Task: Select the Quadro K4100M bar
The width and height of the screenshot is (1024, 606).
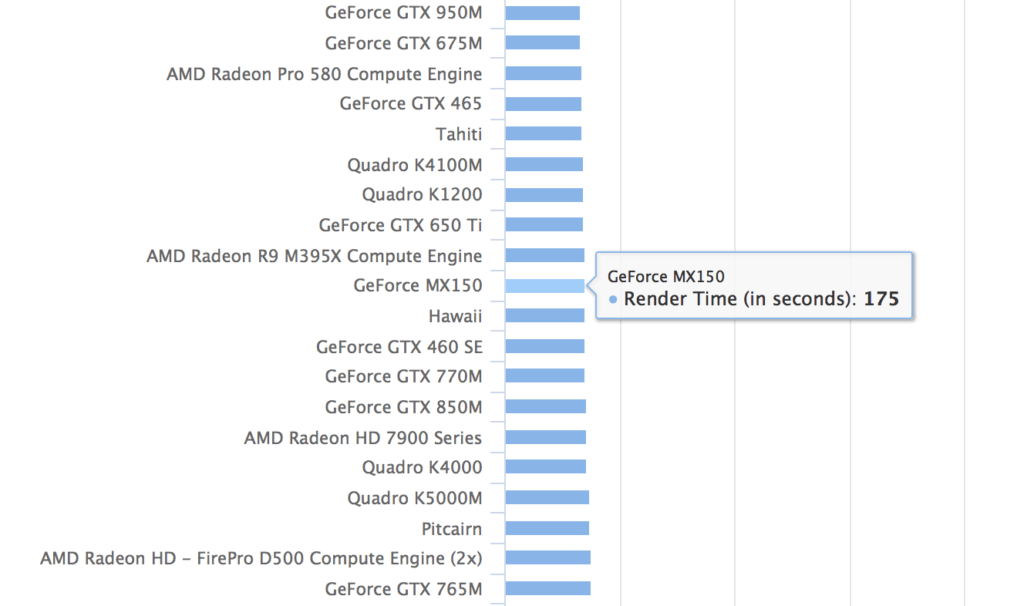Action: point(544,165)
